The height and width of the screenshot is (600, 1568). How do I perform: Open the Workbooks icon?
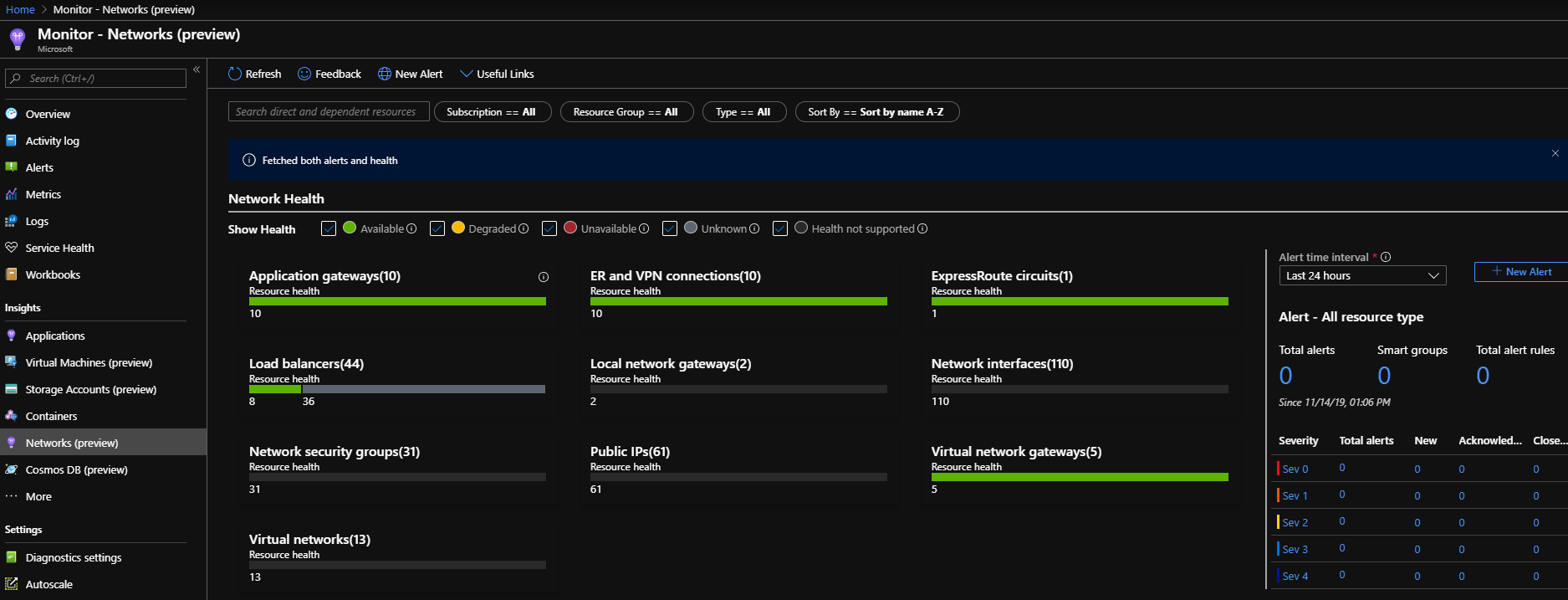coord(12,274)
